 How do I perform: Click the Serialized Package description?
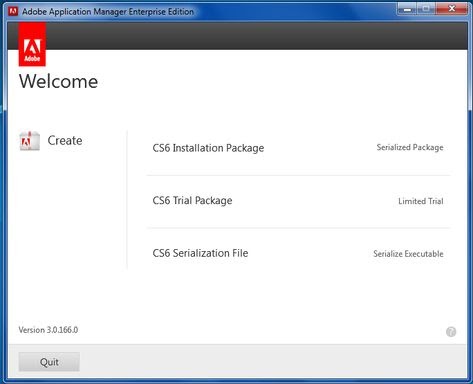[x=410, y=147]
